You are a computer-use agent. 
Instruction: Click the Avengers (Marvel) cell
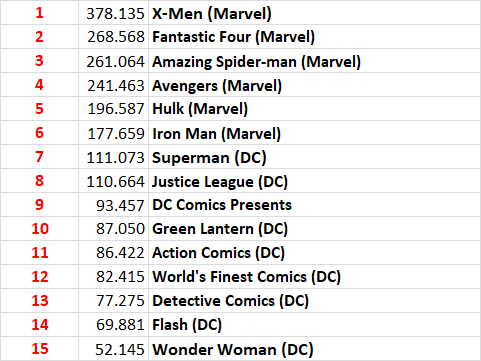click(x=314, y=85)
